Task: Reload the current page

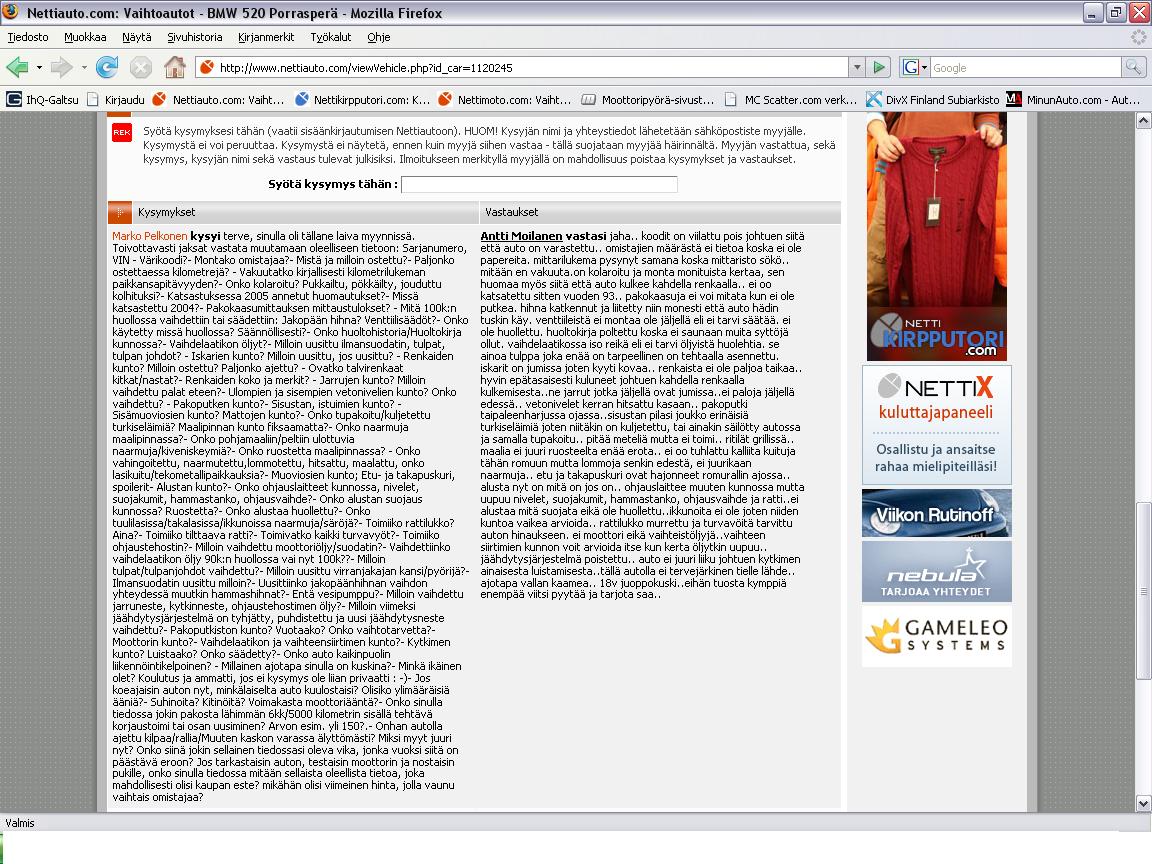Action: click(106, 67)
